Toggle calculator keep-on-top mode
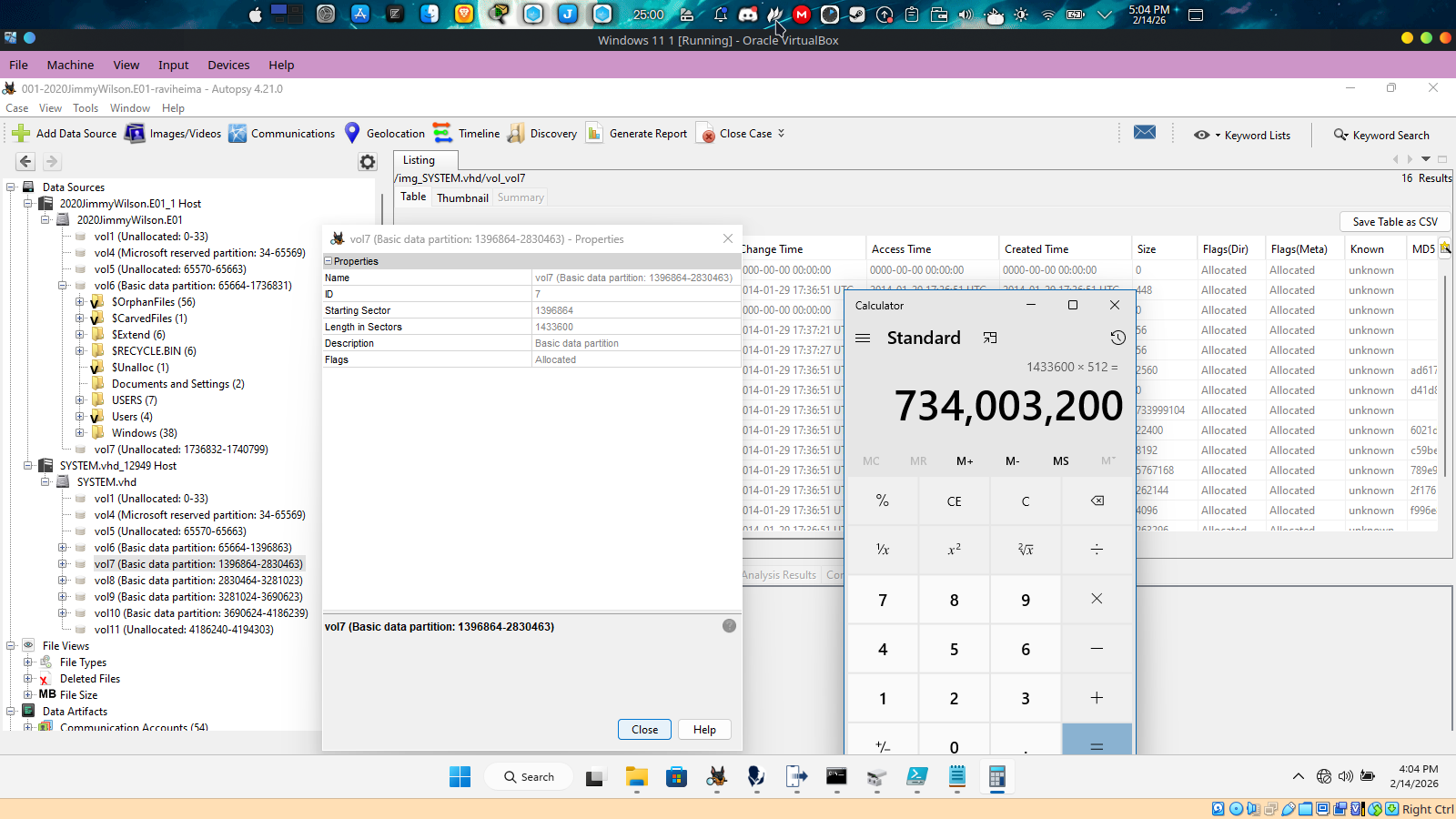1456x819 pixels. coord(990,338)
